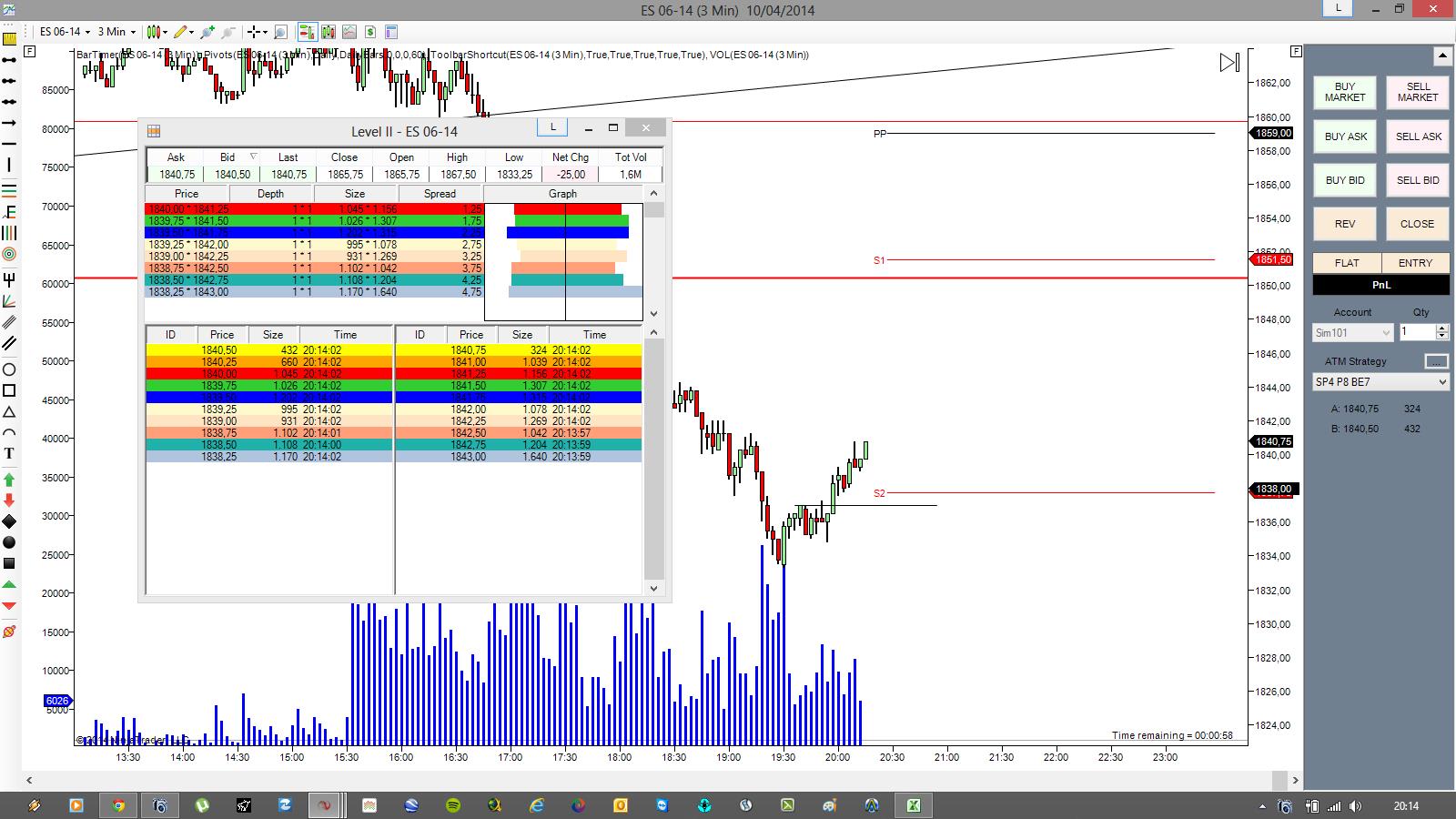Open the 3 Min interval dropdown
The width and height of the screenshot is (1456, 819).
pyautogui.click(x=116, y=32)
